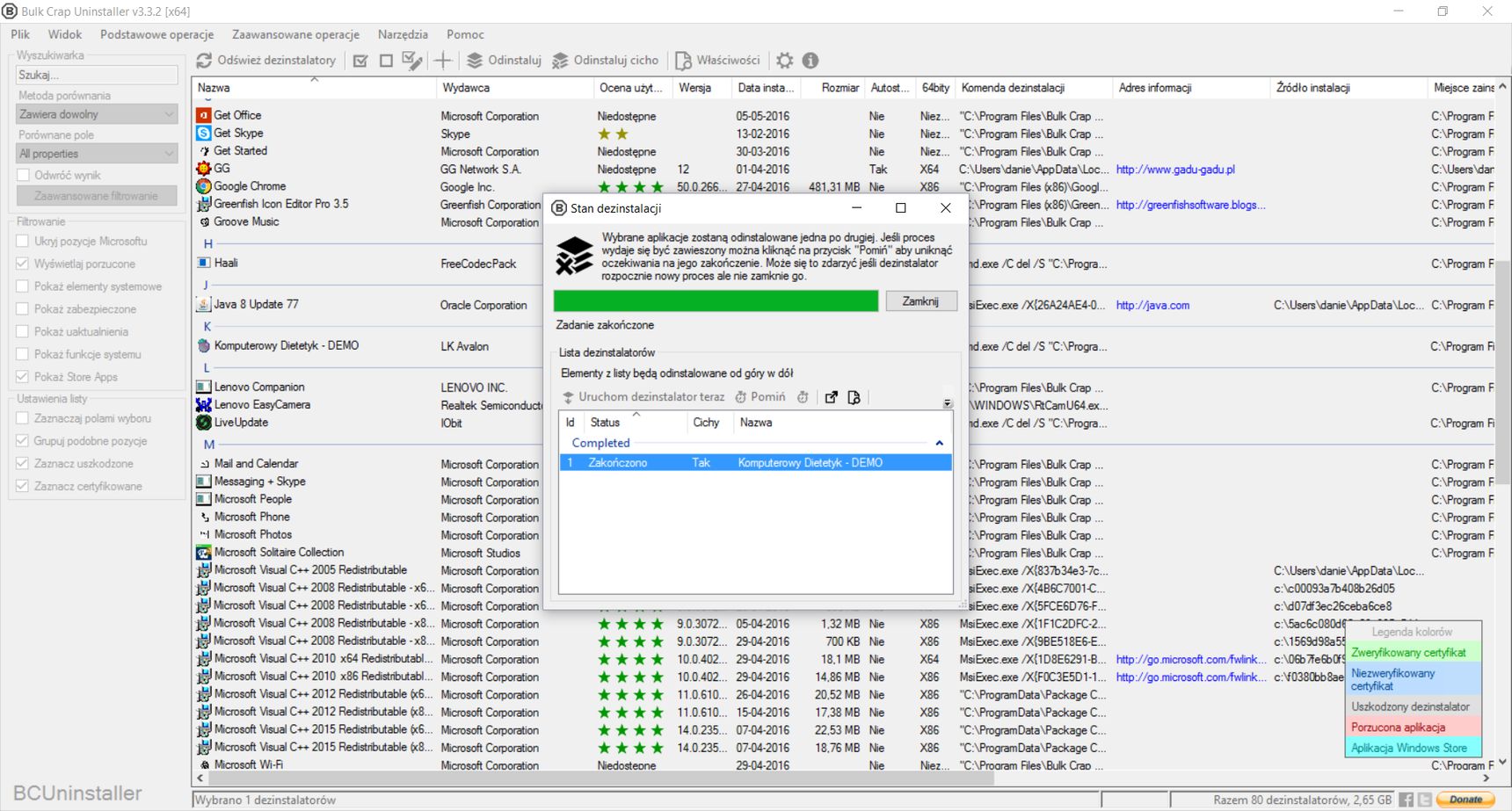Enable Pokaż uaktualnienia checkbox
The height and width of the screenshot is (811, 1512).
tap(23, 331)
